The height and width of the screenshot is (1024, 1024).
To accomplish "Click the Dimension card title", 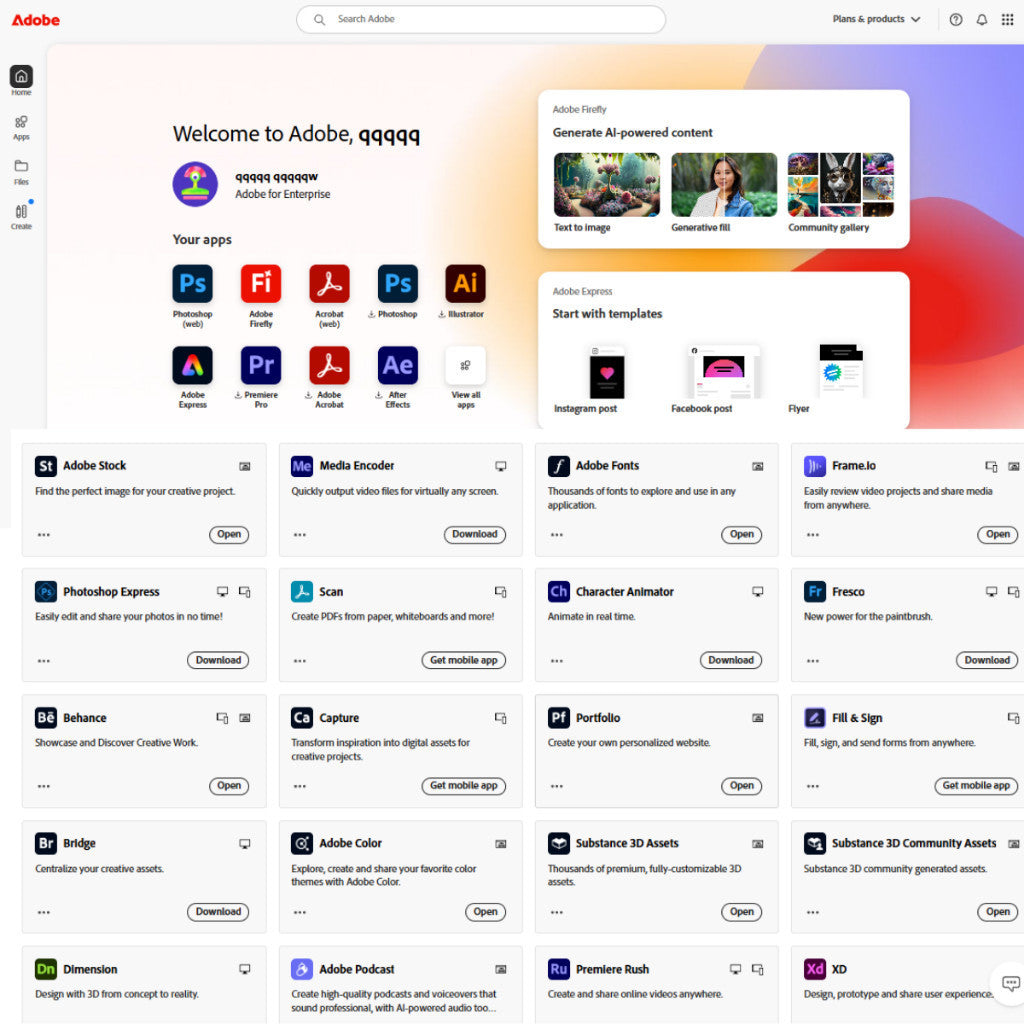I will tap(90, 969).
